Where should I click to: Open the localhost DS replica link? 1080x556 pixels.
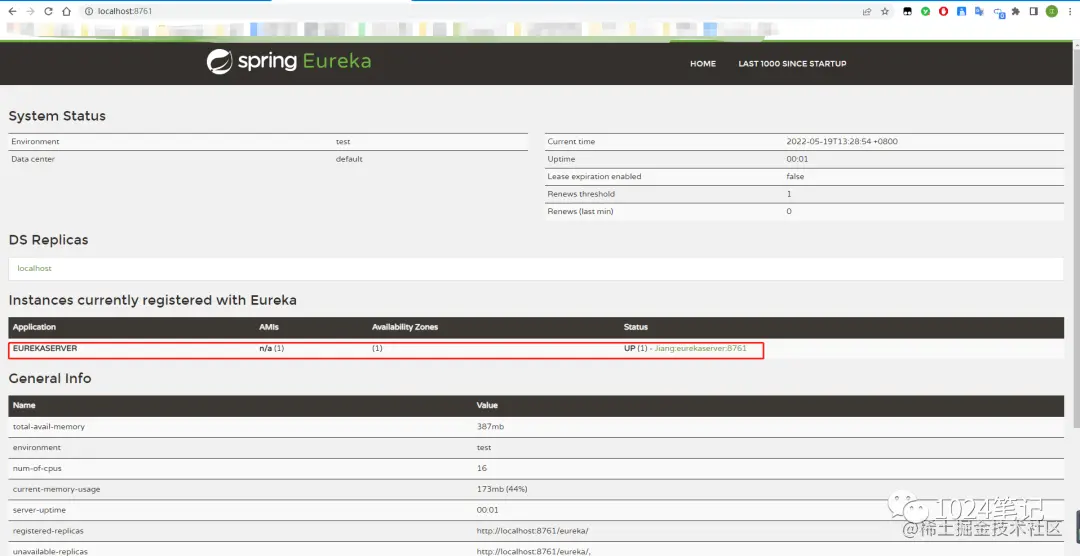tap(34, 268)
